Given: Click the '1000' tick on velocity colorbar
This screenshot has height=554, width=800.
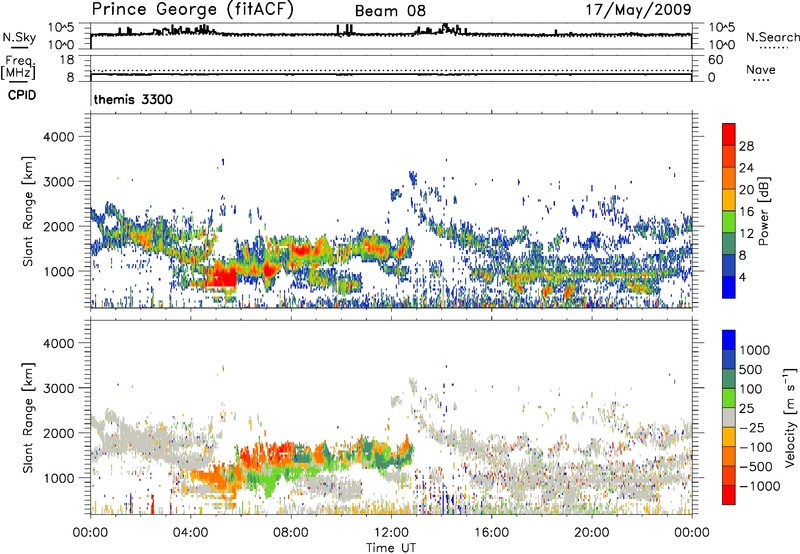Looking at the screenshot, I should pos(754,350).
